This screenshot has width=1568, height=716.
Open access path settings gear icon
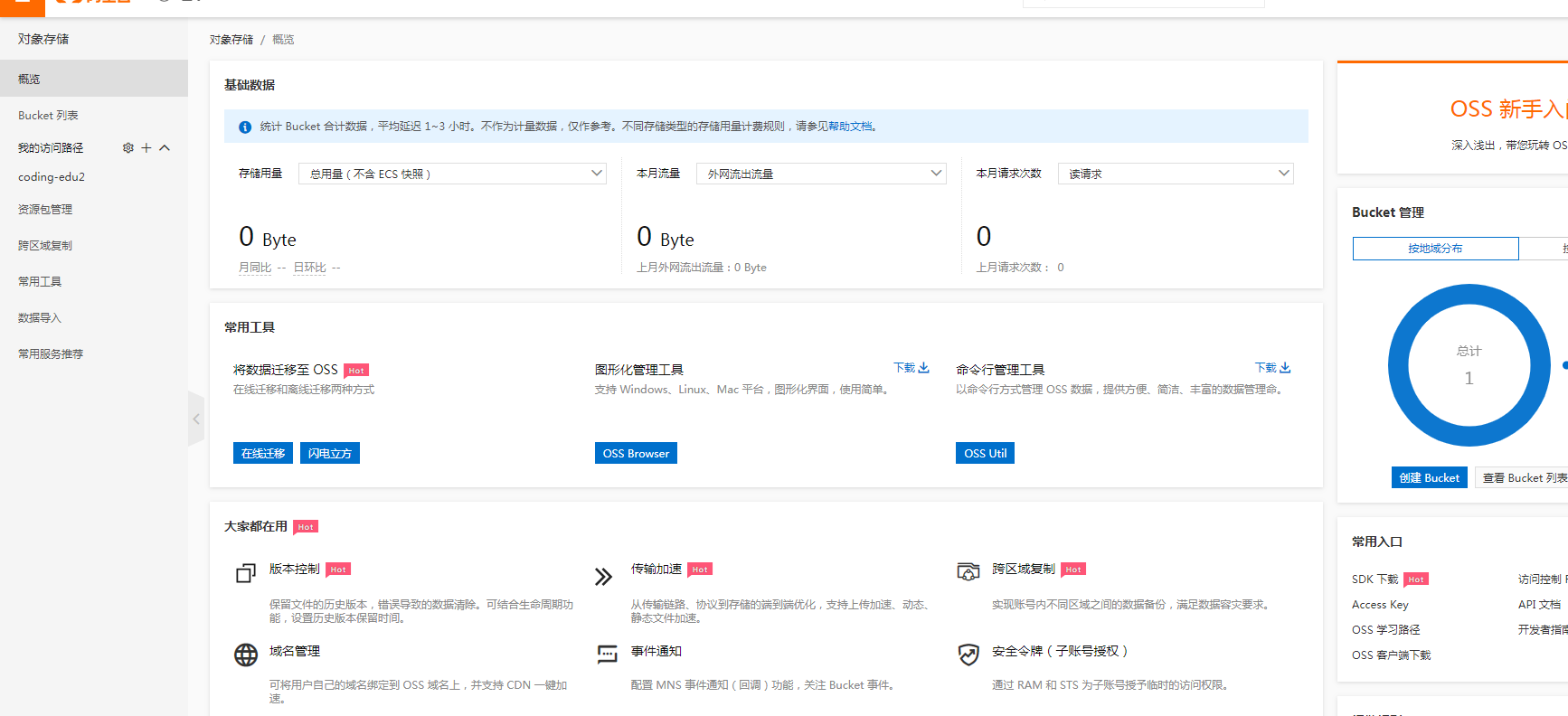pyautogui.click(x=128, y=147)
